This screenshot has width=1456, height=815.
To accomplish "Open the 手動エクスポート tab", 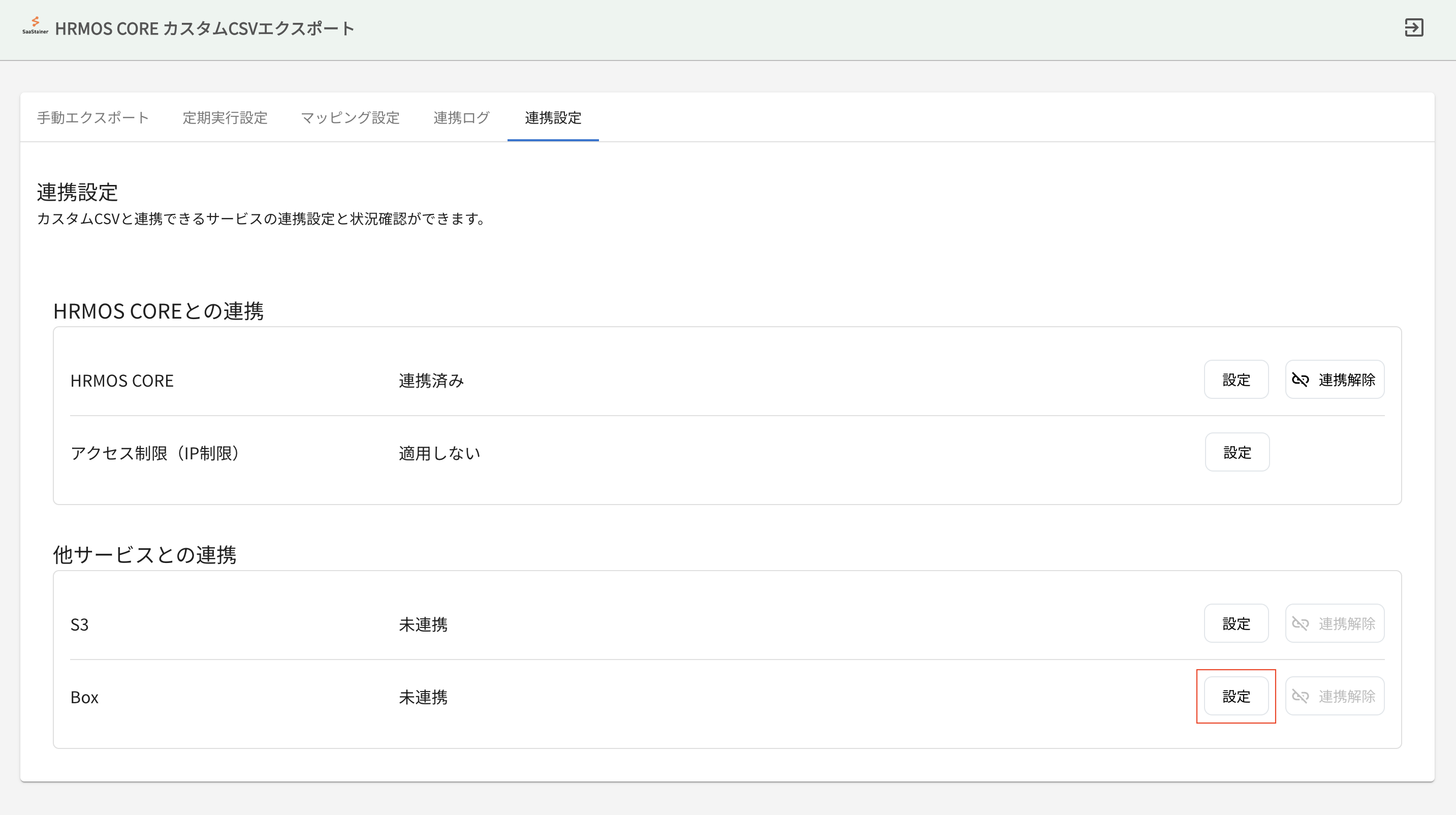I will point(92,117).
